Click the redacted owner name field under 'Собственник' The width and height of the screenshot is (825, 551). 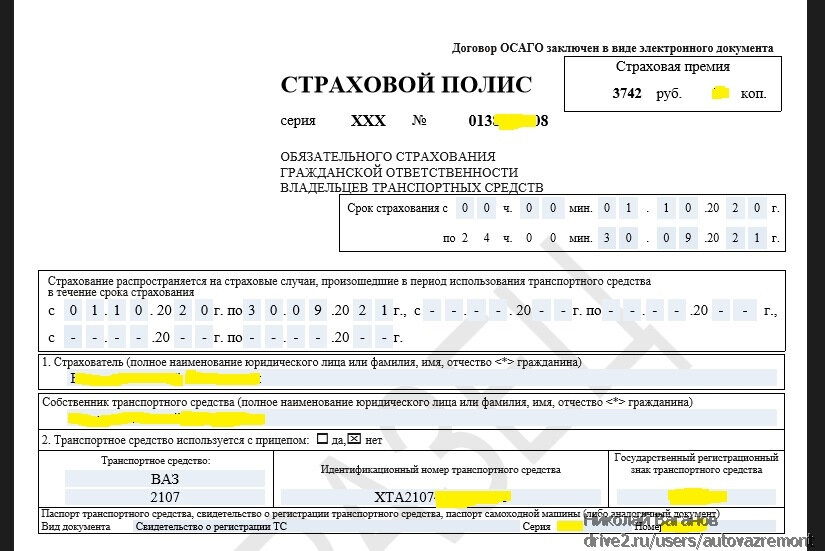[x=422, y=418]
